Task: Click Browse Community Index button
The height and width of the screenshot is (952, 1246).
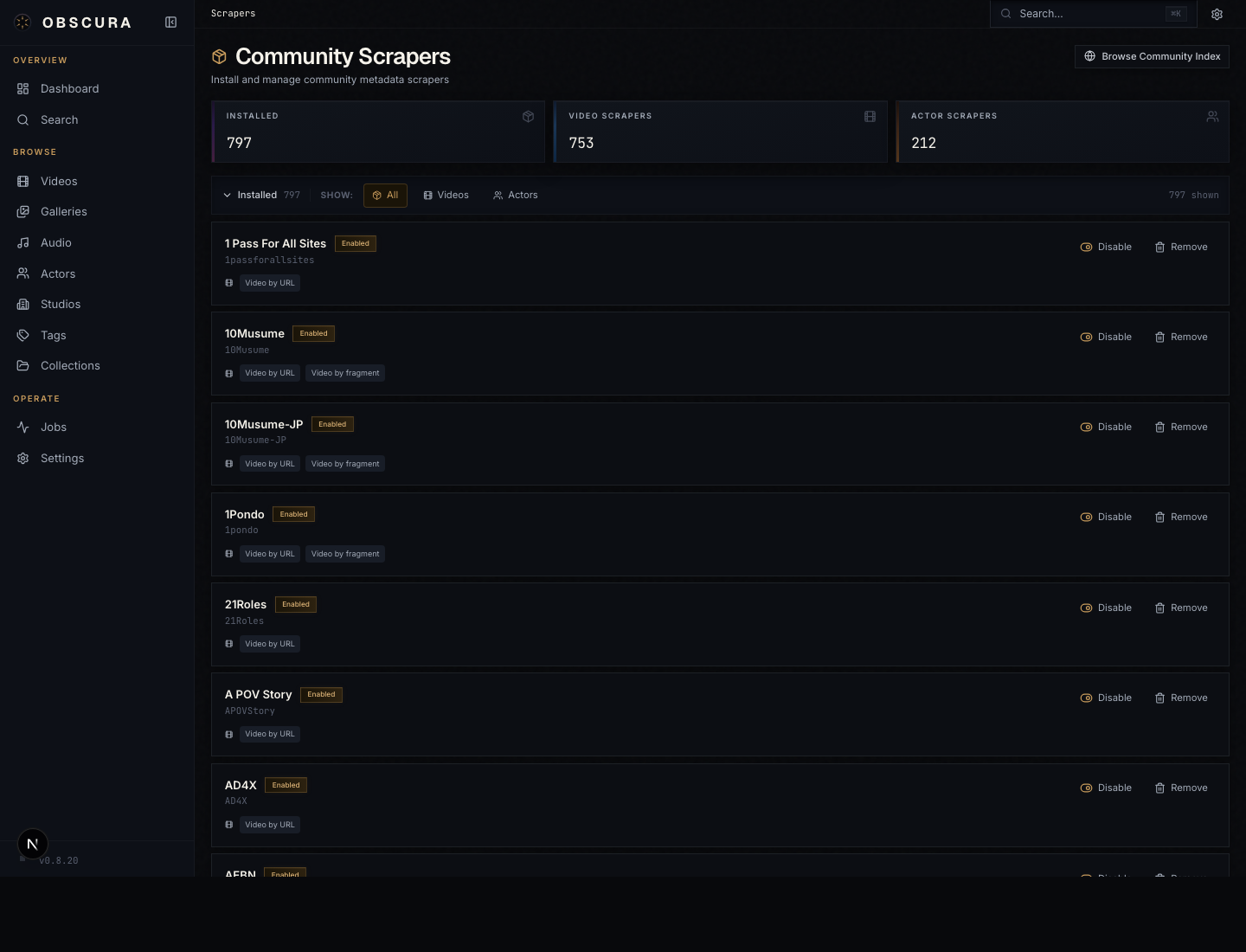Action: [1152, 56]
